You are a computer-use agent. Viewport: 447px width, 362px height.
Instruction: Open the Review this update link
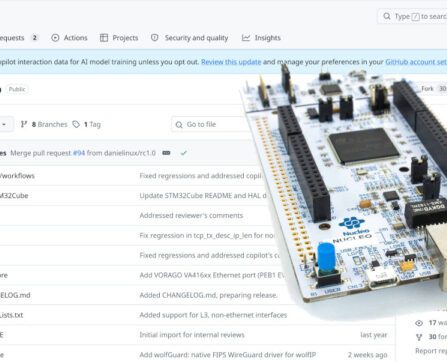pos(231,62)
